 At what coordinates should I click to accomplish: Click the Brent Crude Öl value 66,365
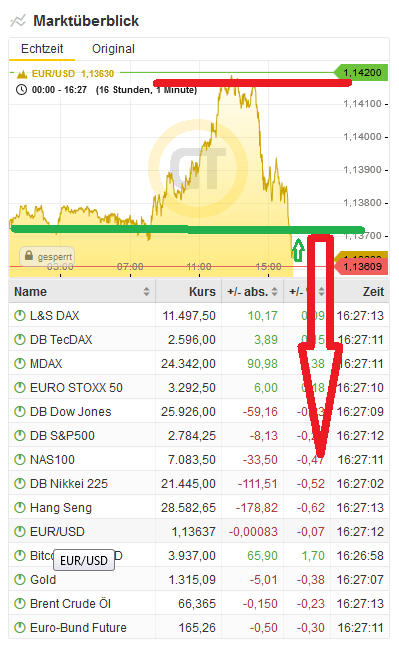click(x=197, y=603)
